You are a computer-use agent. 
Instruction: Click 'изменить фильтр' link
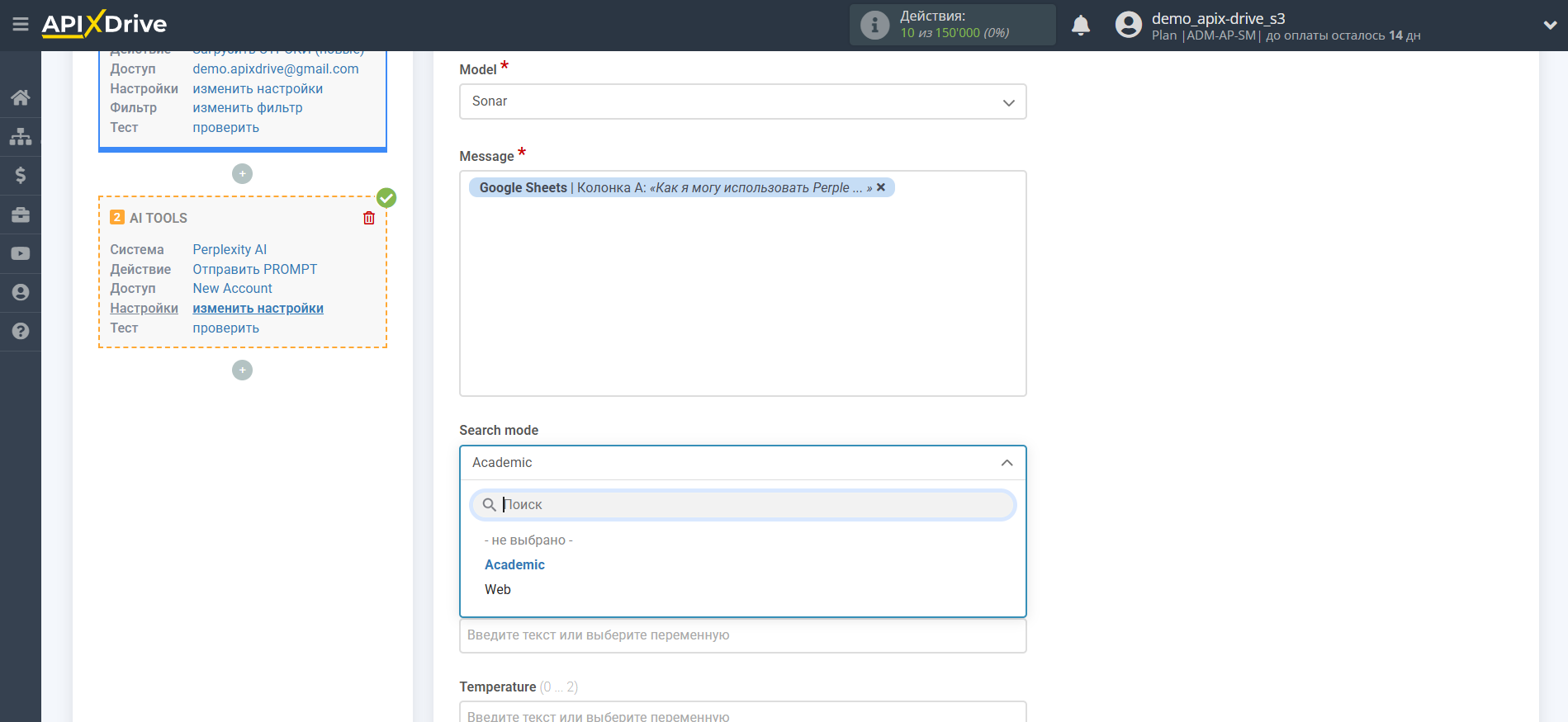click(x=248, y=107)
